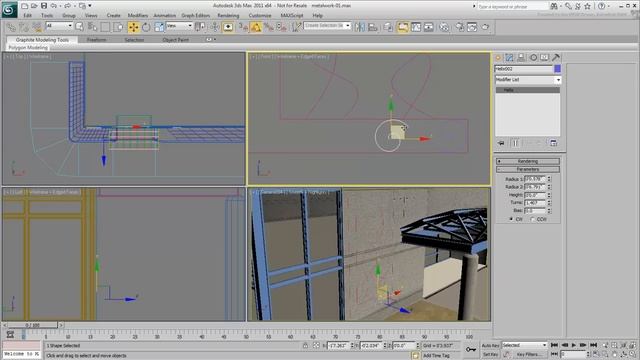The height and width of the screenshot is (360, 640).
Task: Activate the Select and Rotate tool
Action: (x=146, y=27)
